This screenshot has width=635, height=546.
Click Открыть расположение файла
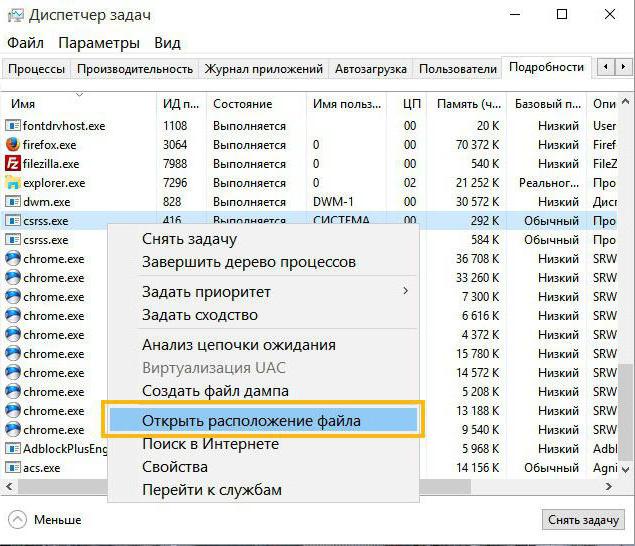263,420
